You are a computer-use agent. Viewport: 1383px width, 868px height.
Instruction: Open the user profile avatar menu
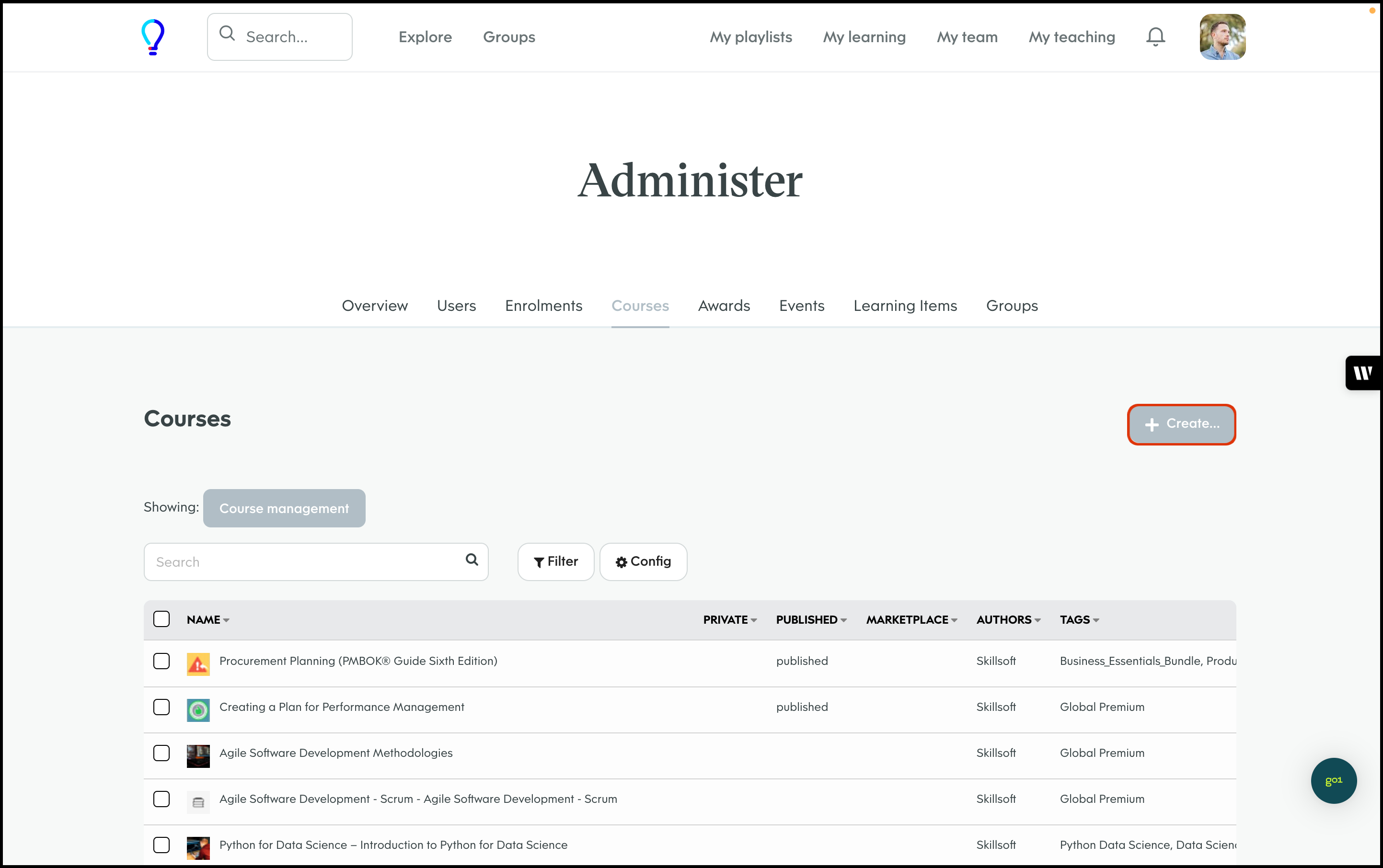1222,37
